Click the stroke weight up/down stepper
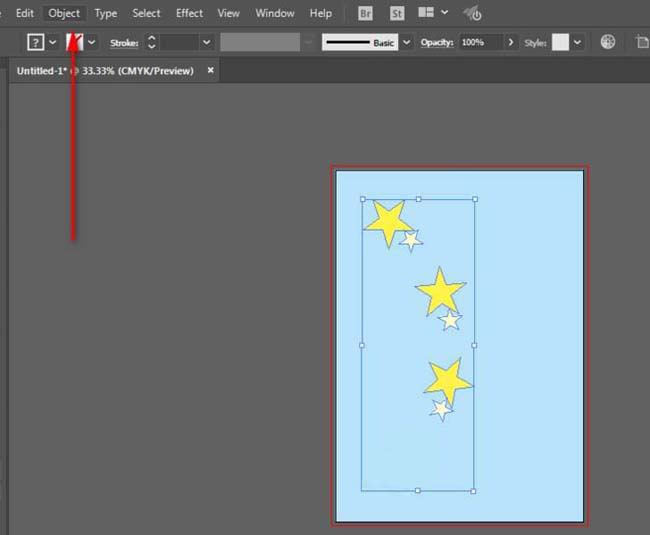 point(152,42)
